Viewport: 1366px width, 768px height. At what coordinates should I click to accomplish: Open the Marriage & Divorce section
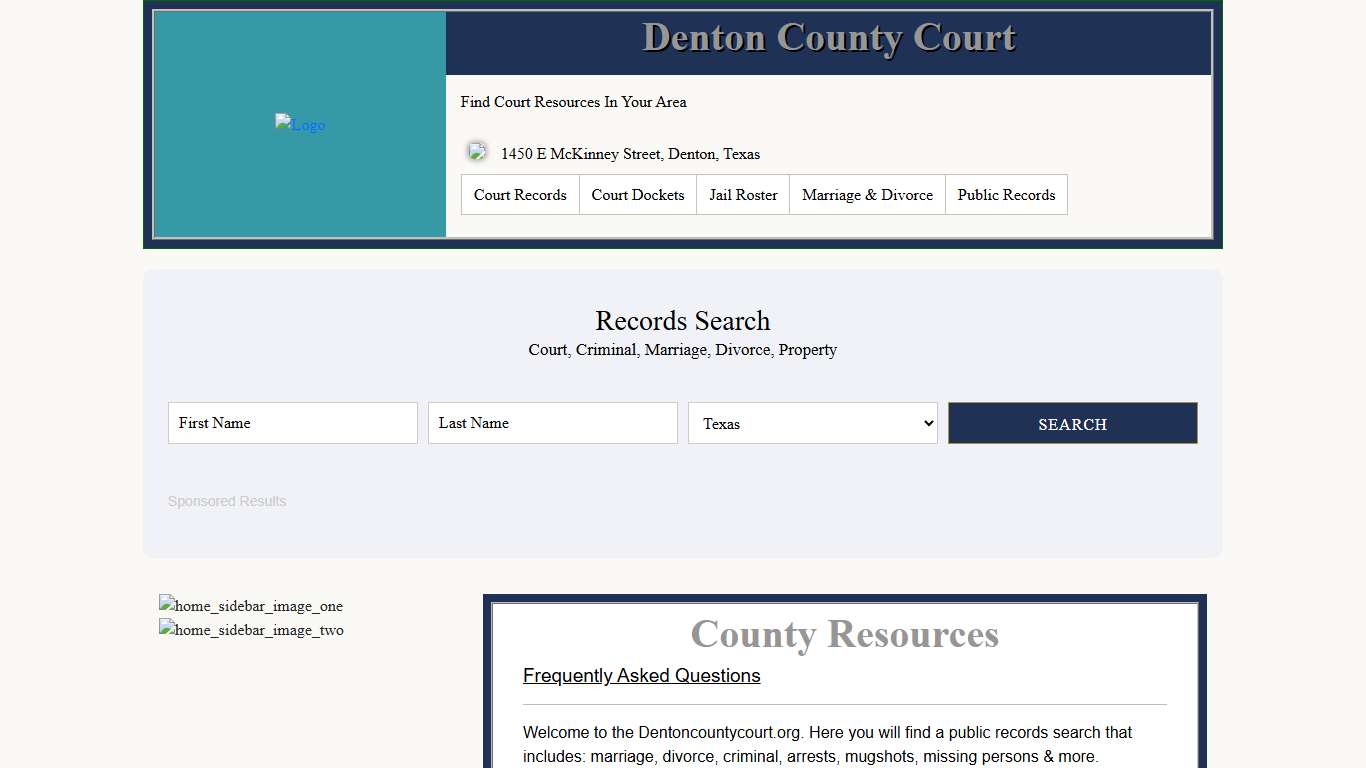point(867,194)
